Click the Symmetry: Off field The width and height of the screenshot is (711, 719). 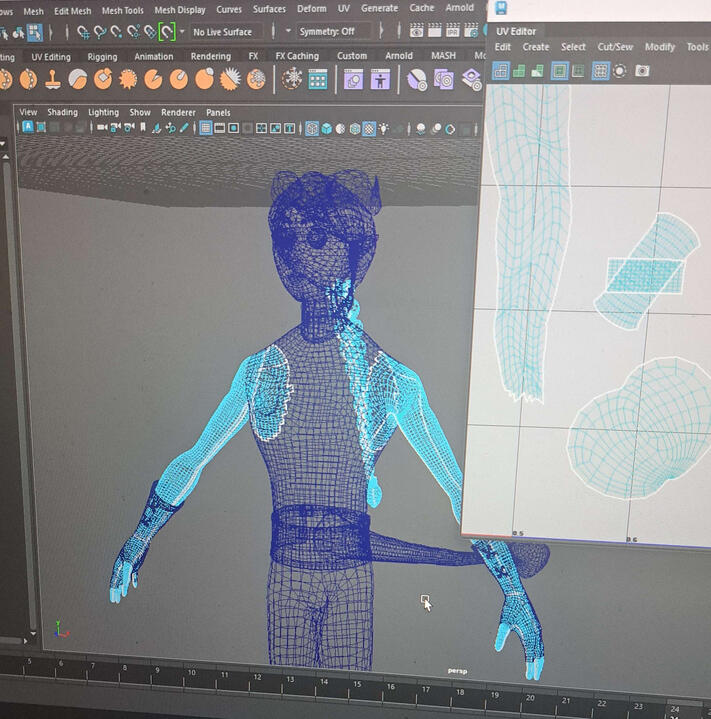334,32
